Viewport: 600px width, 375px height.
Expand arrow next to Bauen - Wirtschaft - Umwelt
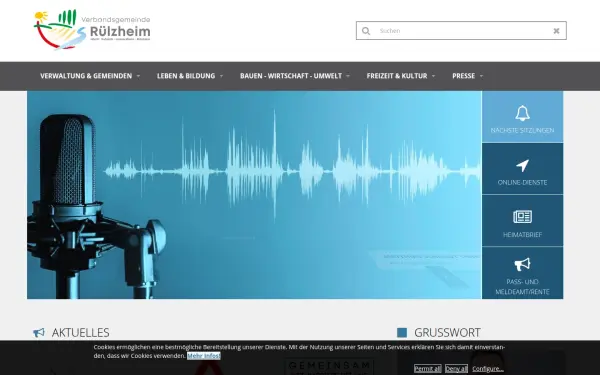tap(348, 76)
